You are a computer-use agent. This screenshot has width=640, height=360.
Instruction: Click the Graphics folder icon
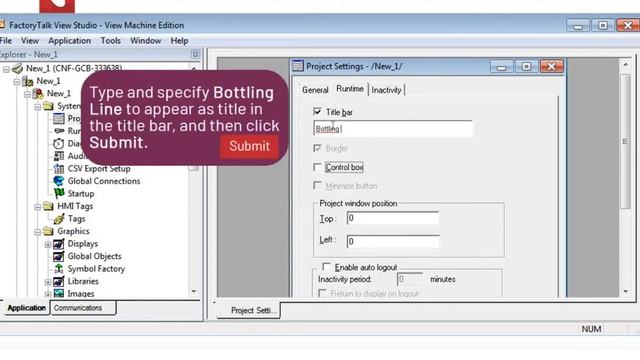tap(48, 231)
